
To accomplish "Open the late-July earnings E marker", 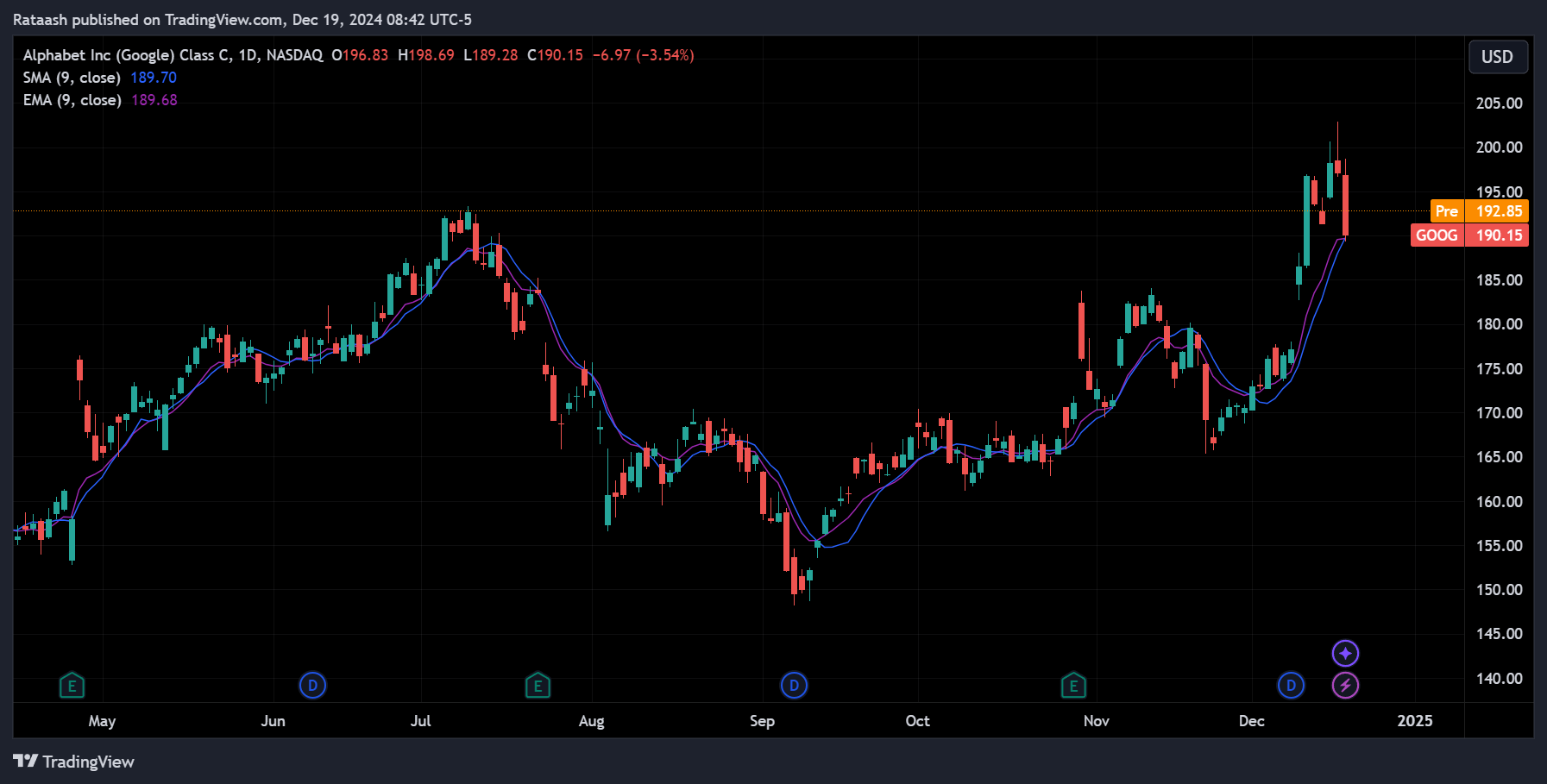I will tap(538, 687).
